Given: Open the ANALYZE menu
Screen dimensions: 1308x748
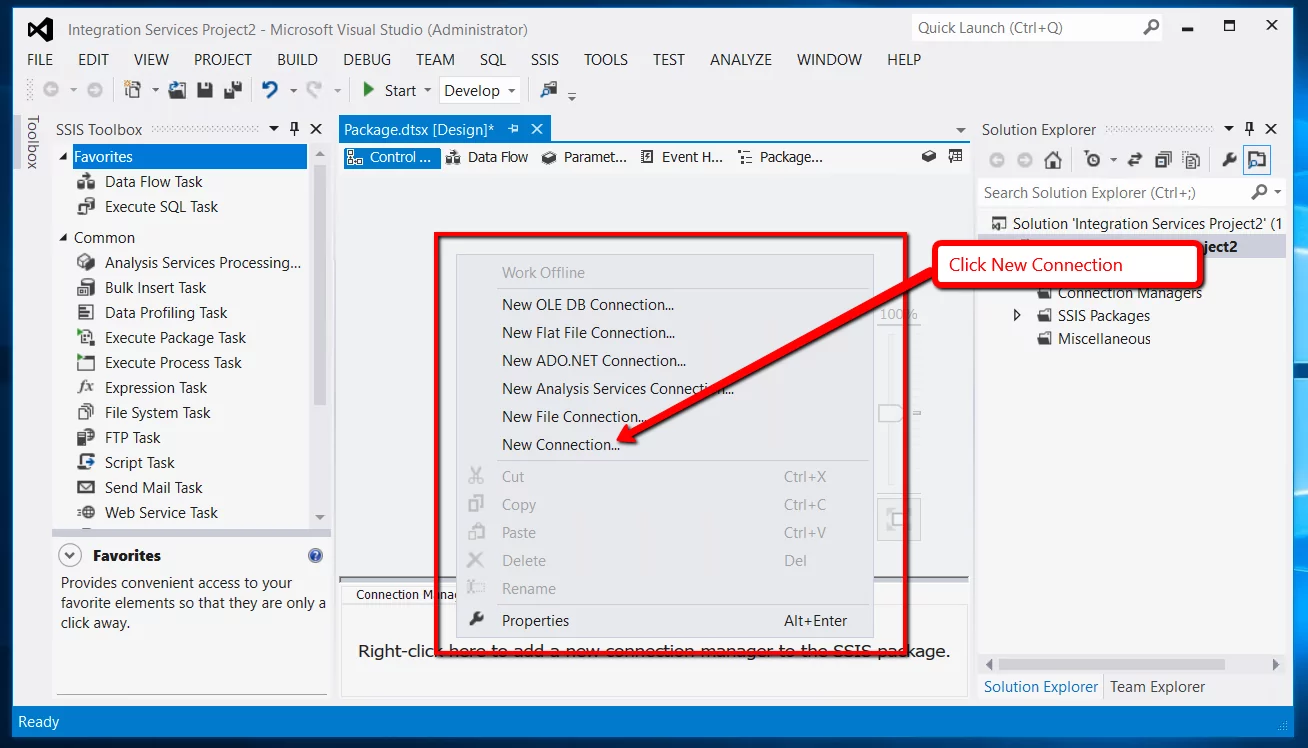Looking at the screenshot, I should (741, 60).
